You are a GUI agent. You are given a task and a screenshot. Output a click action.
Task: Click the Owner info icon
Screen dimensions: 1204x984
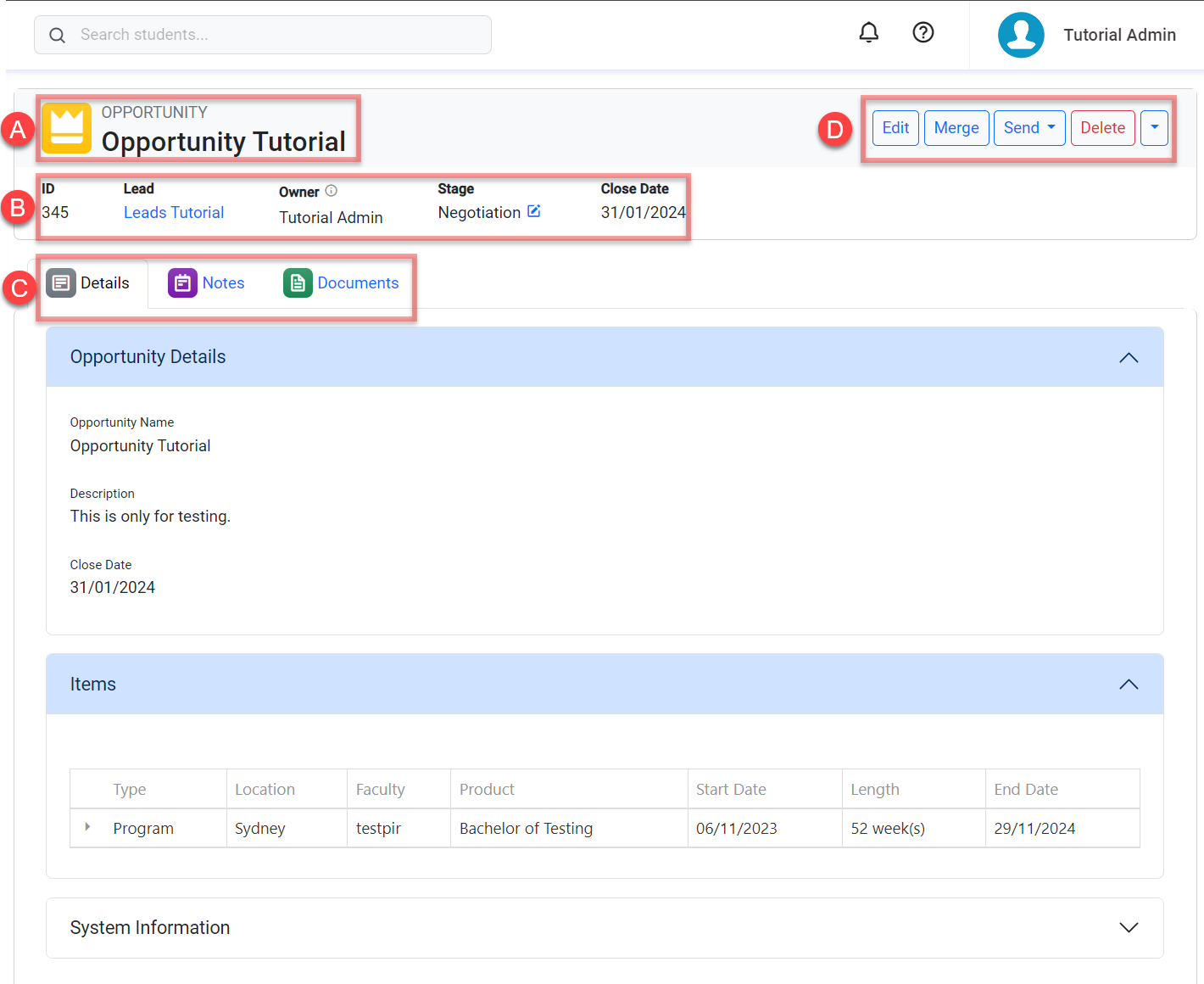tap(332, 191)
